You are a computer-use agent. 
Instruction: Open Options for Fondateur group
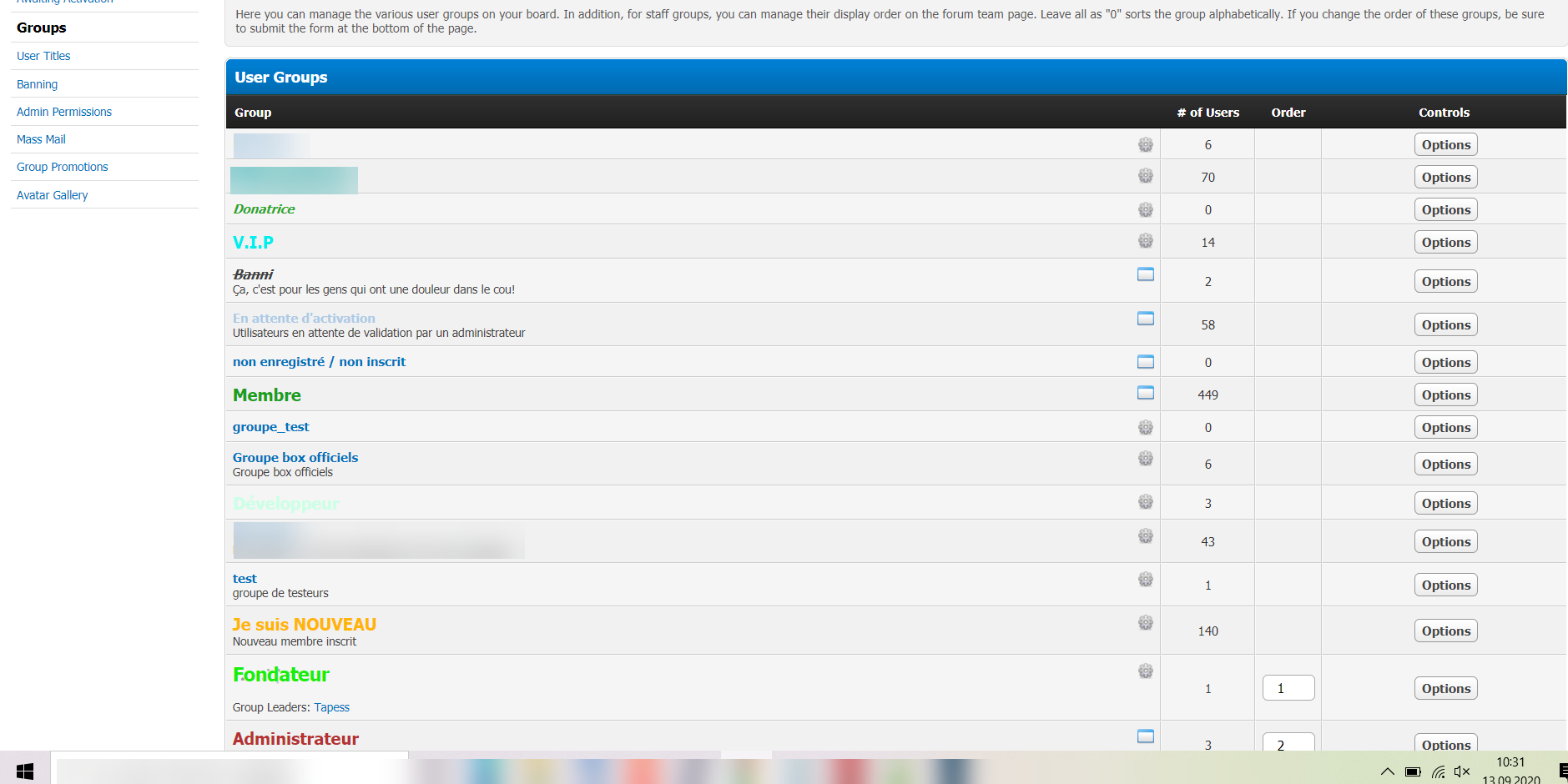click(1446, 689)
